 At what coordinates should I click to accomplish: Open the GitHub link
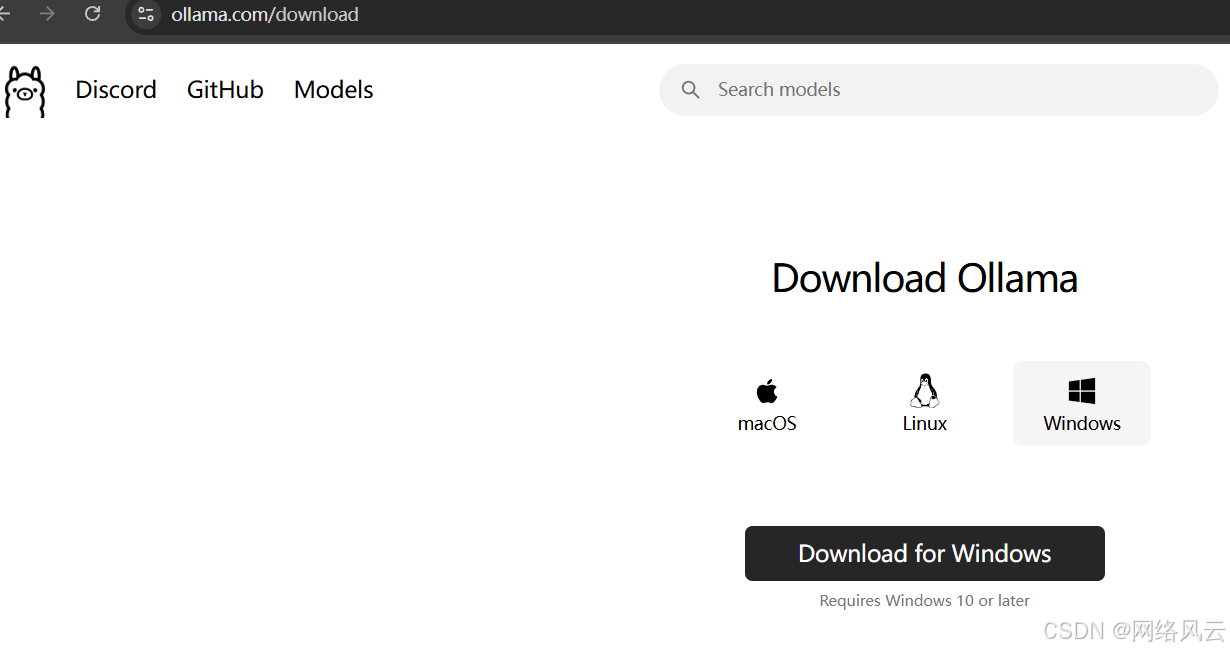tap(225, 90)
